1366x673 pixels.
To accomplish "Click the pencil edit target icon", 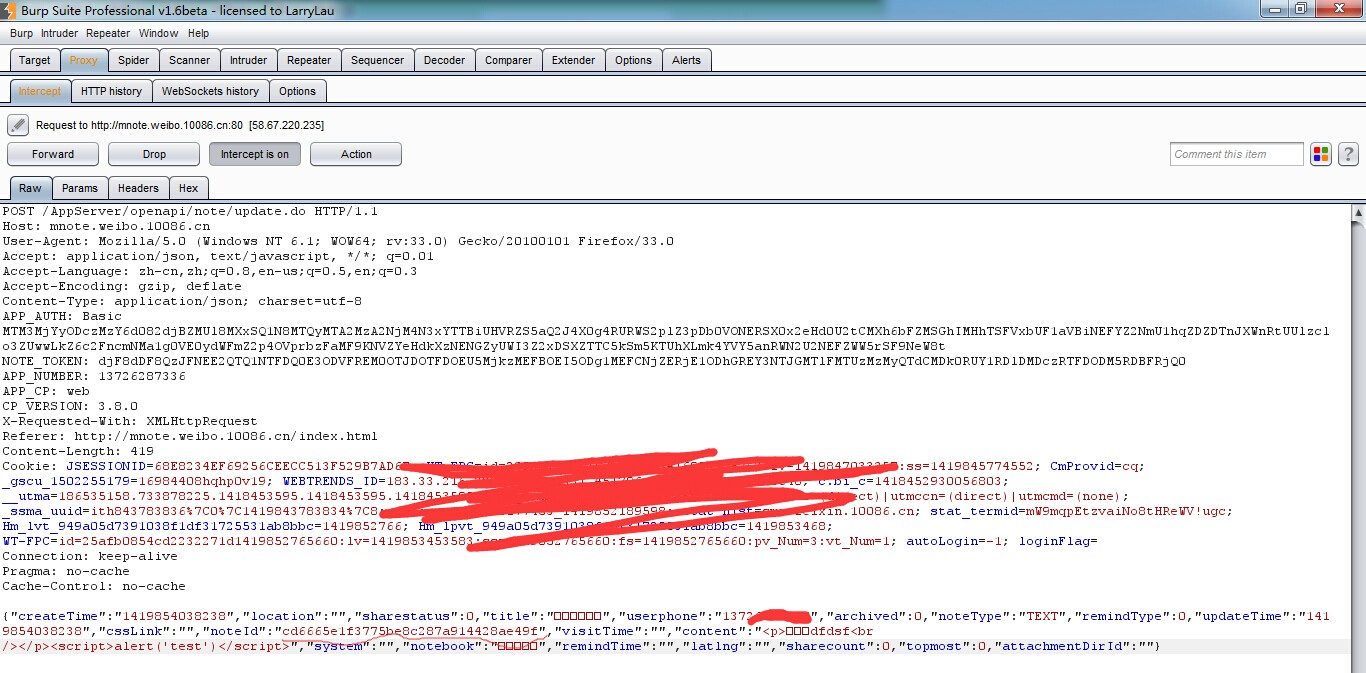I will pos(17,125).
